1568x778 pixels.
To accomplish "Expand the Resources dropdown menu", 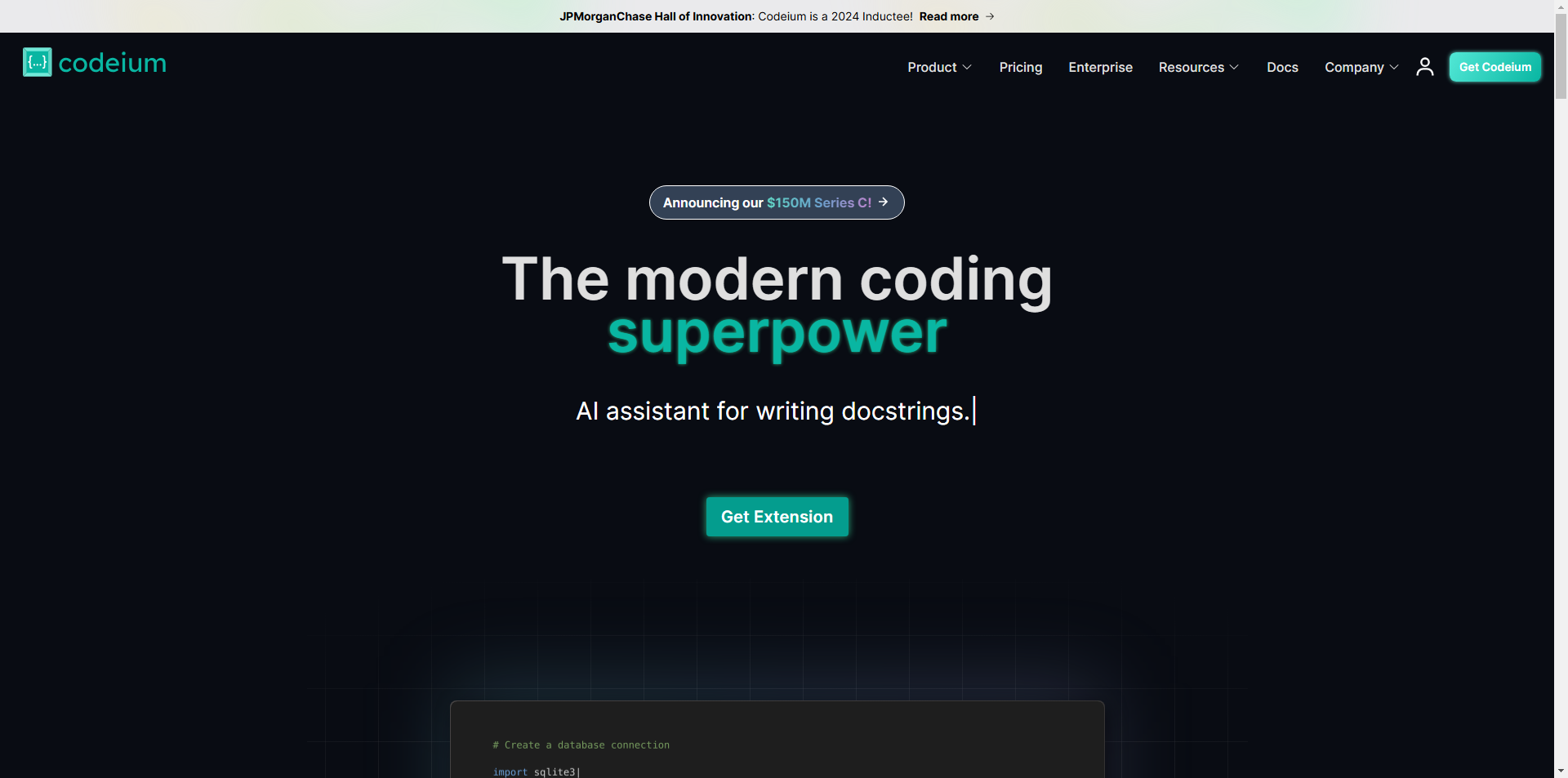I will coord(1199,67).
